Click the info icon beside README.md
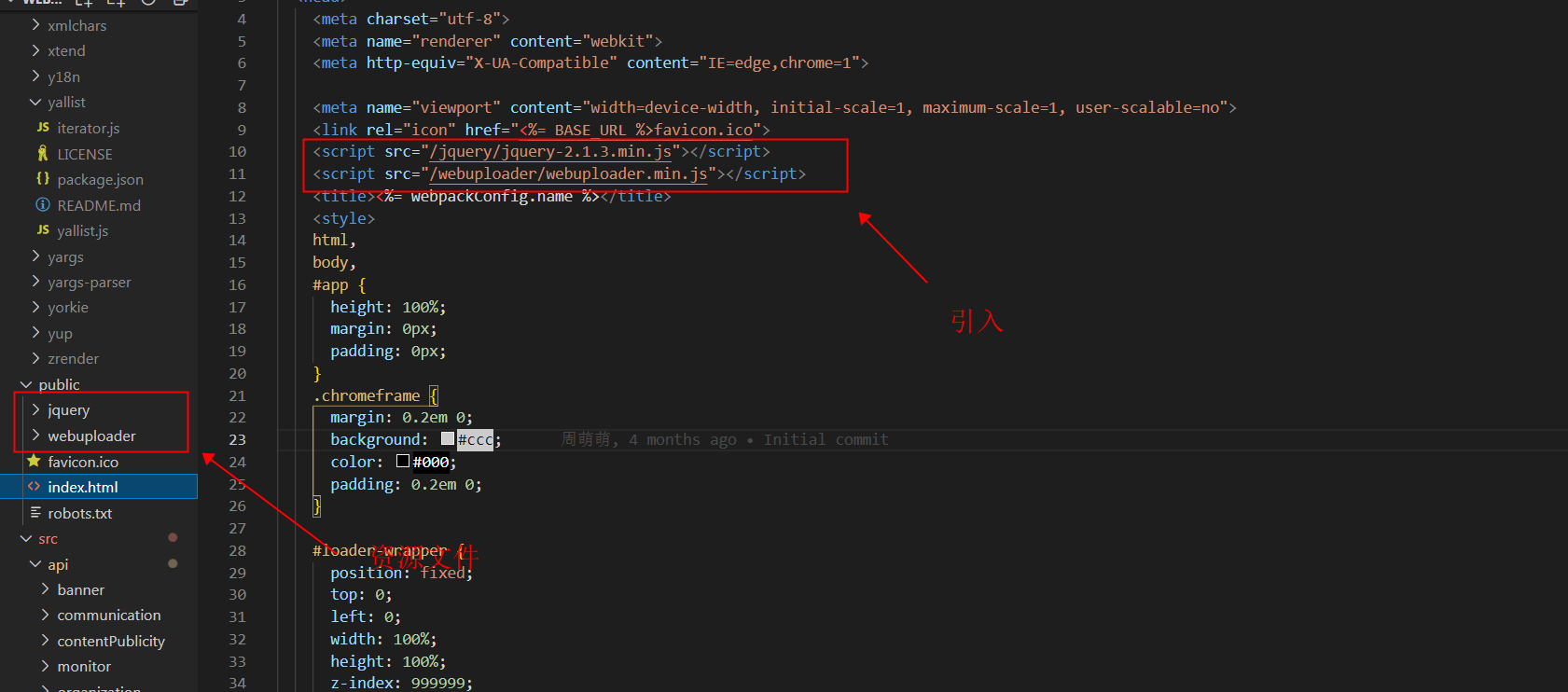This screenshot has width=1568, height=692. [x=43, y=204]
